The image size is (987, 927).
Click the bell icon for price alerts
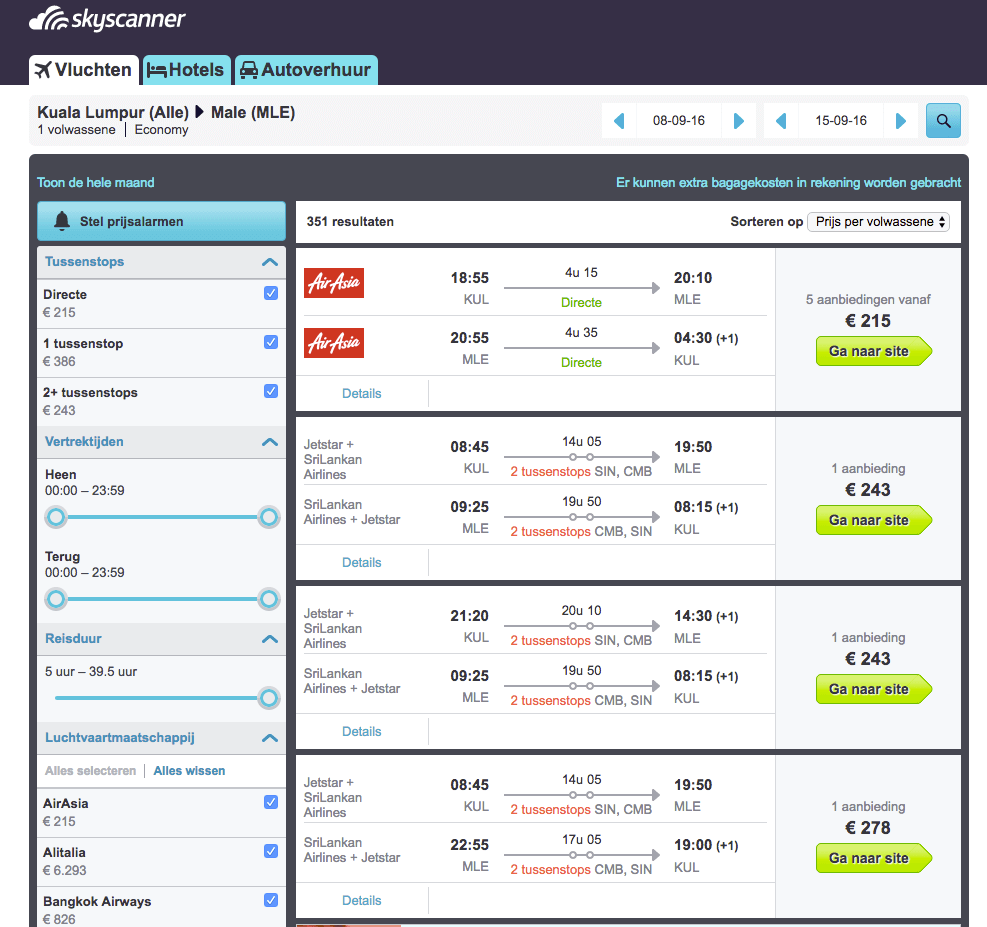pos(62,221)
